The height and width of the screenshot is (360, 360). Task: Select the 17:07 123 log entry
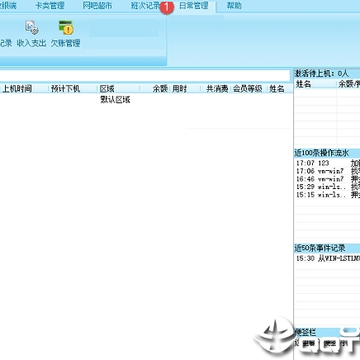click(328, 163)
